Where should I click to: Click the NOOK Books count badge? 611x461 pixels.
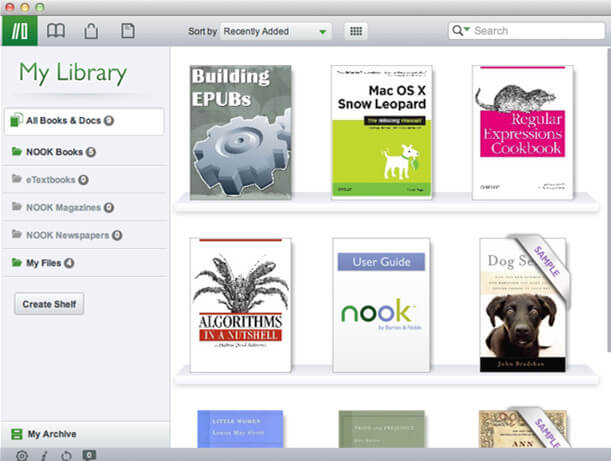90,152
